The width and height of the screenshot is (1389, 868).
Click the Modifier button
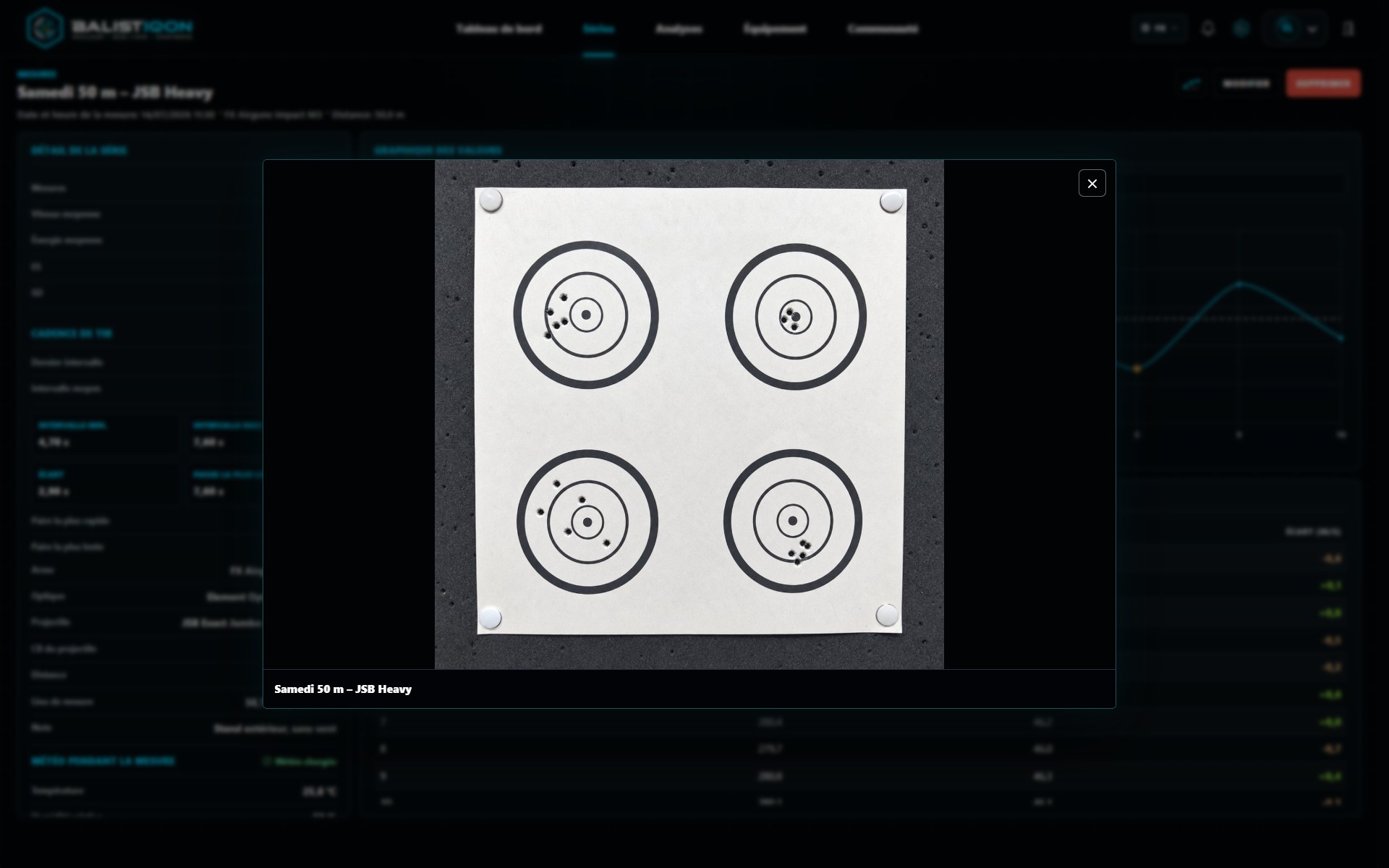coord(1246,84)
